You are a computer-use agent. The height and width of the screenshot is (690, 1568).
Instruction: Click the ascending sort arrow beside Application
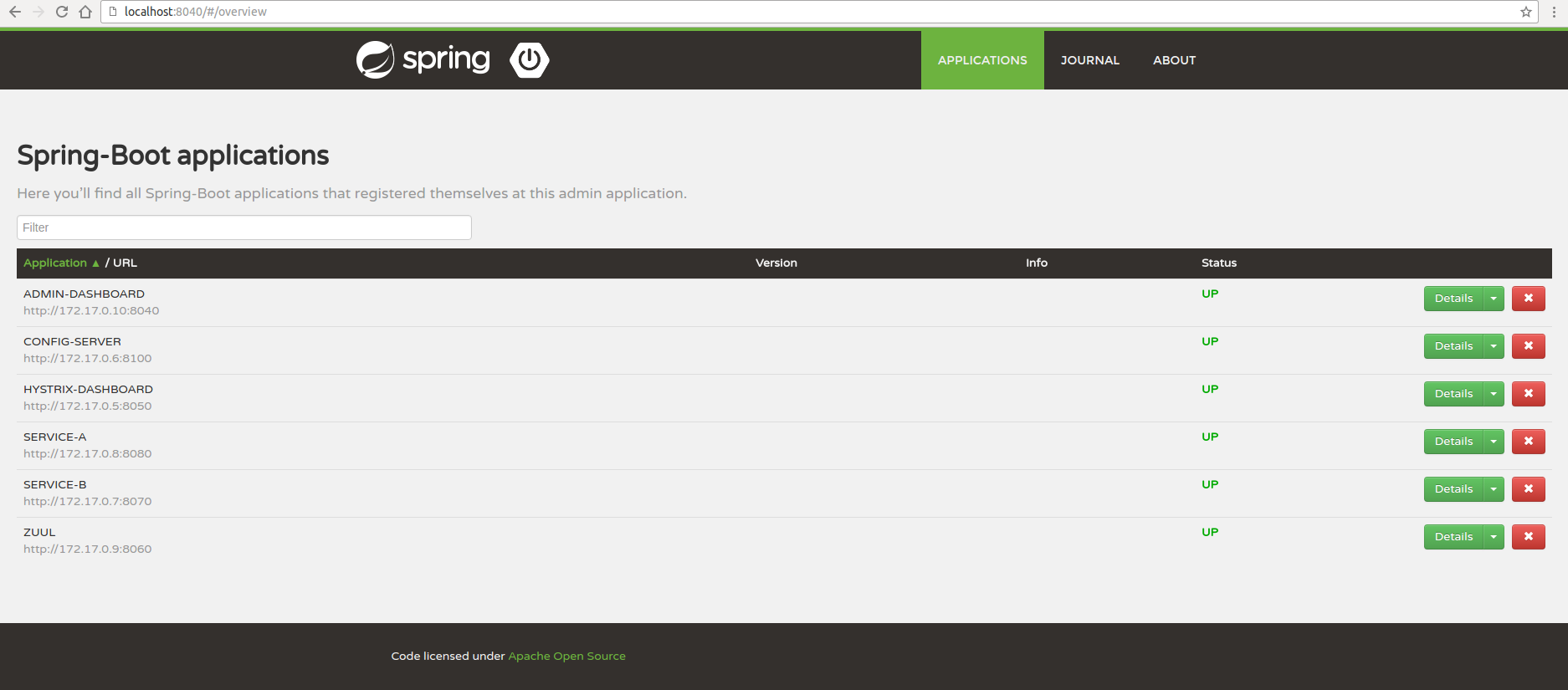95,263
